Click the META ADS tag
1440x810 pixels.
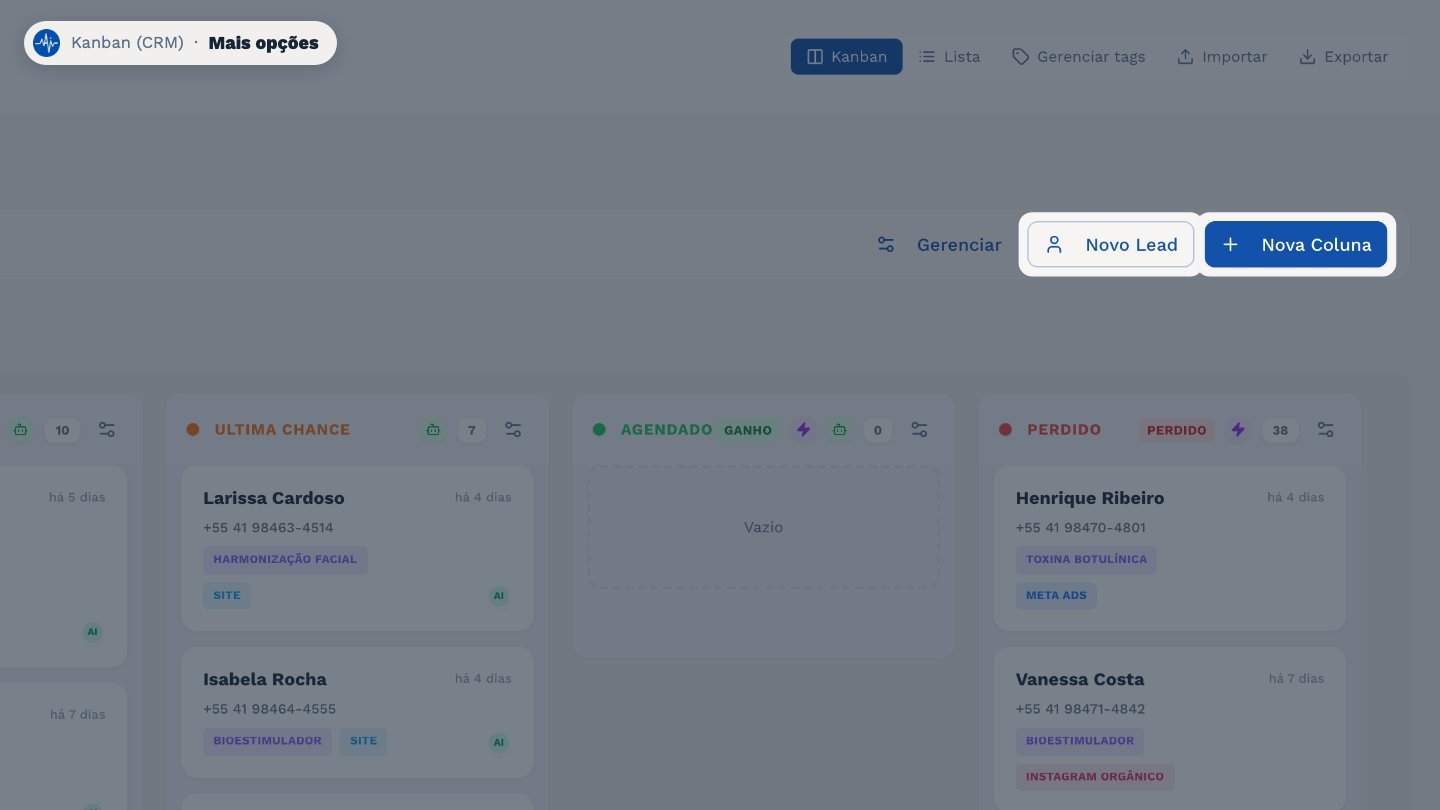[x=1056, y=596]
